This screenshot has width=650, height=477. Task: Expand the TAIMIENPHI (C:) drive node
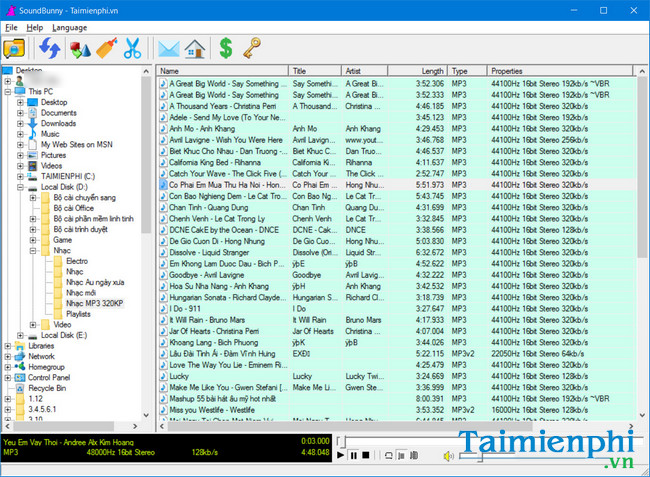20,176
